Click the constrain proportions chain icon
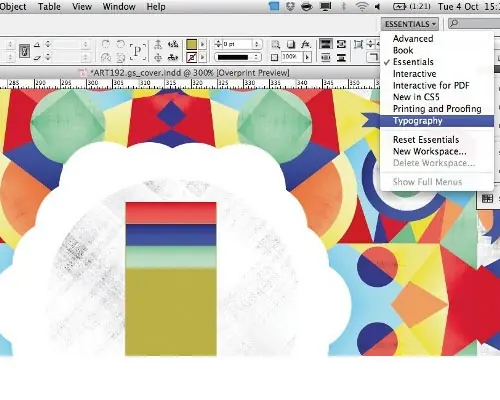The image size is (500, 400). click(x=24, y=51)
